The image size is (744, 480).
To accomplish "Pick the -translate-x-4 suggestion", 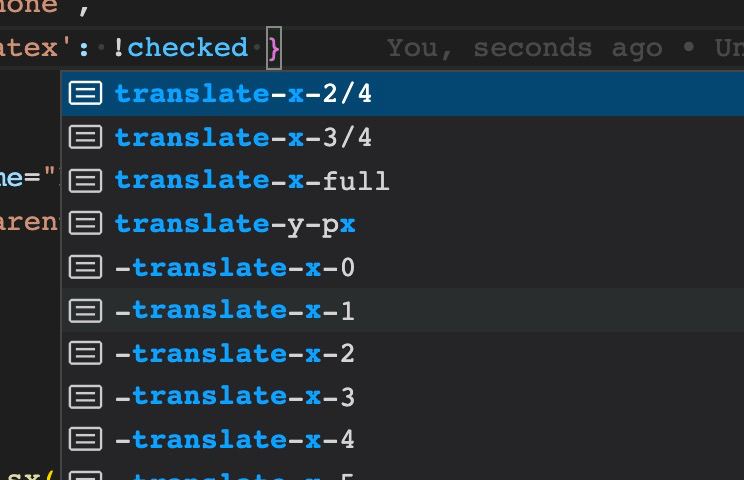I will [x=235, y=440].
